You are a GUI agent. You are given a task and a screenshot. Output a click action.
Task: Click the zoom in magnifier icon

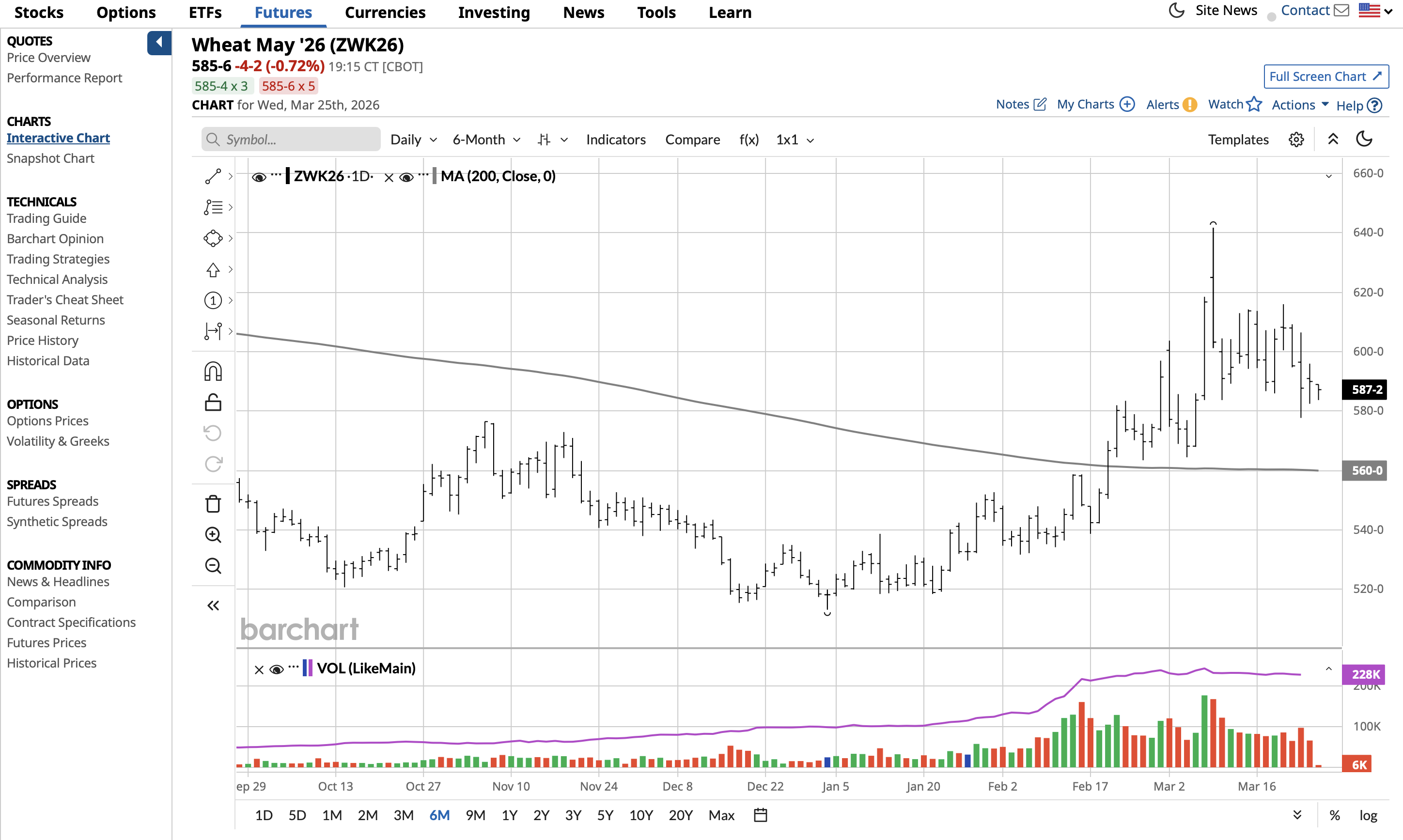click(213, 535)
